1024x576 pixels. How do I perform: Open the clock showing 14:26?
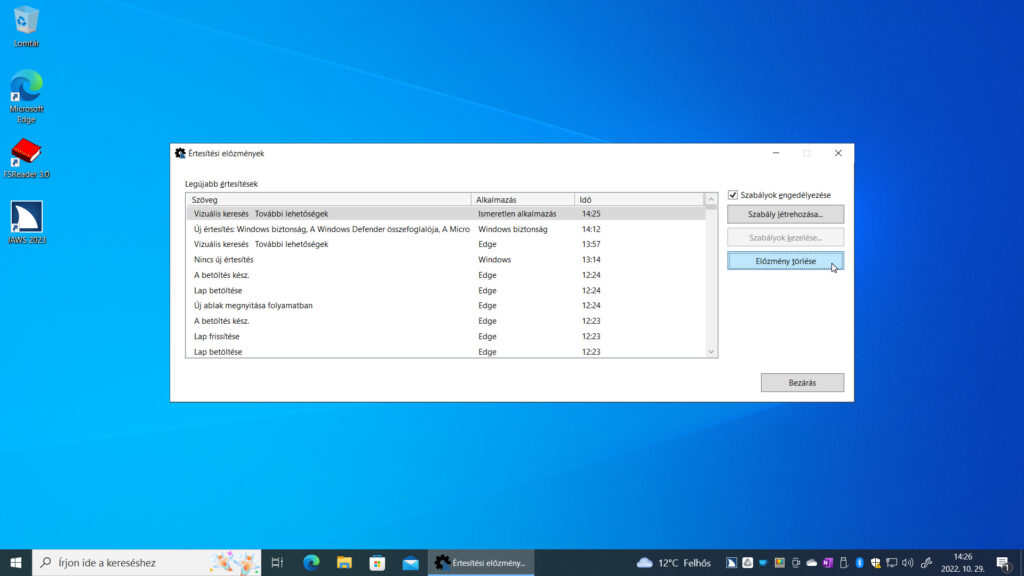[963, 562]
